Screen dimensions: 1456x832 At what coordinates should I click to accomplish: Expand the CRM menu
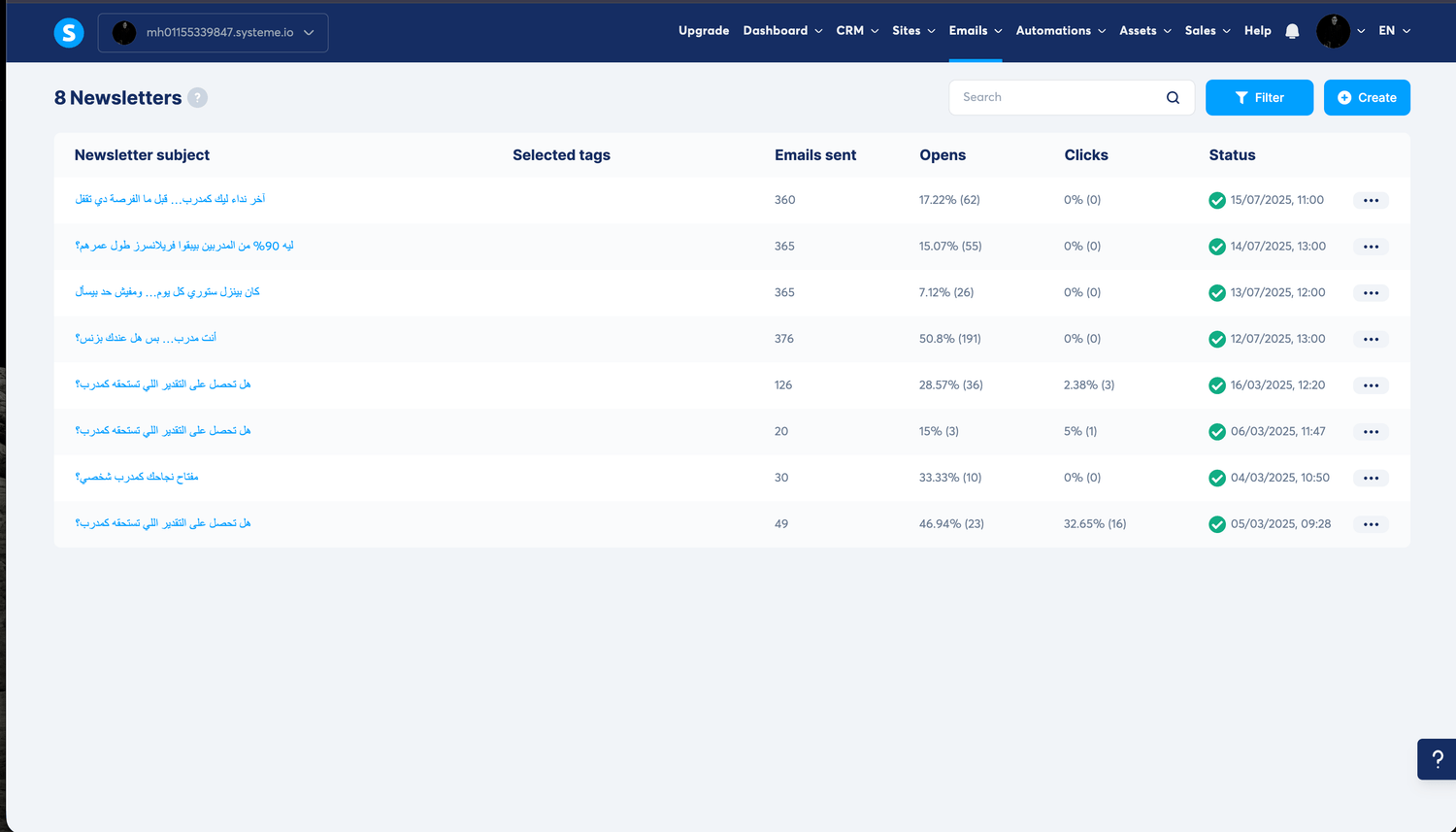857,31
